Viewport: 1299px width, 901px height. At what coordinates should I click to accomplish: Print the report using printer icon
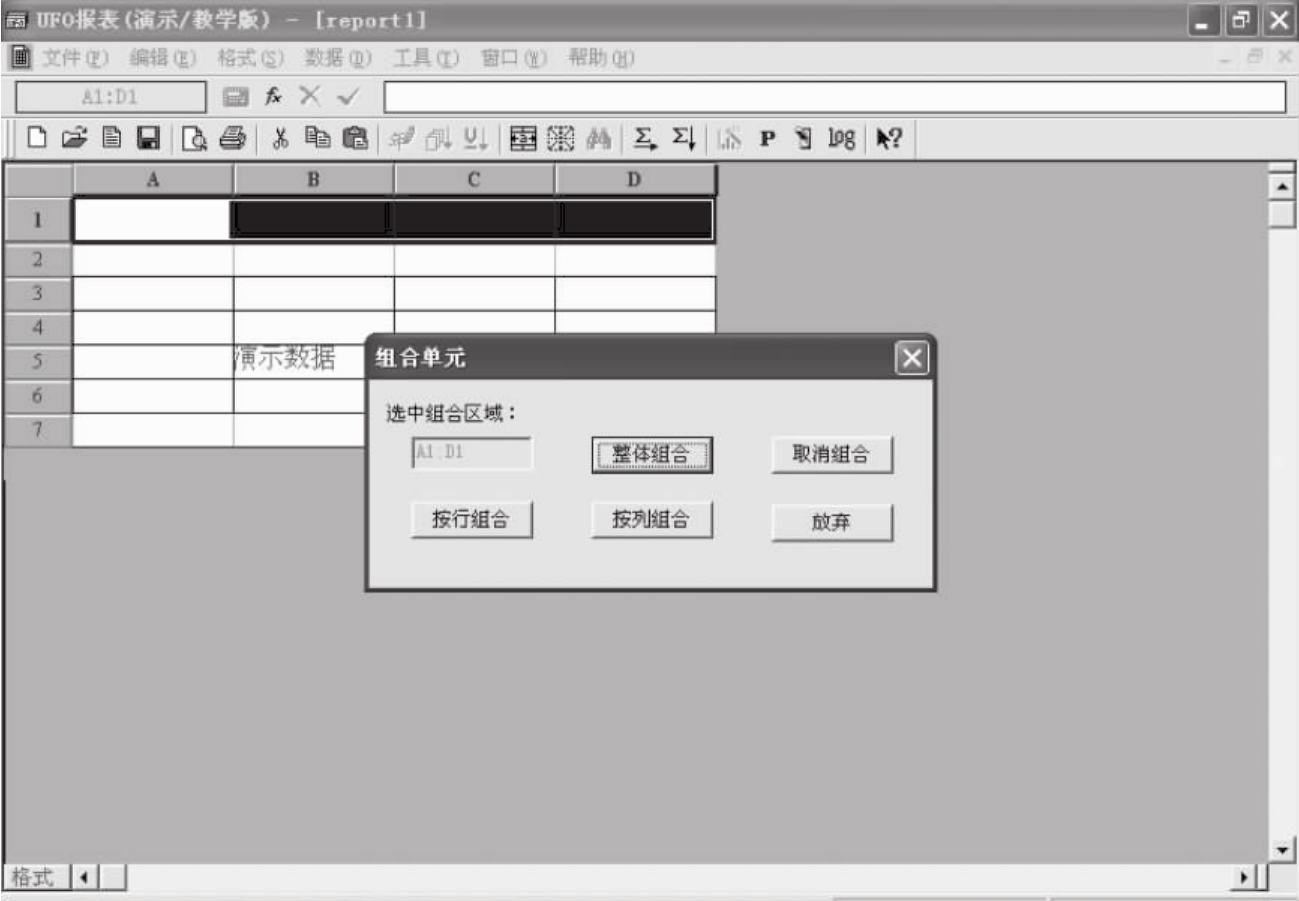232,139
